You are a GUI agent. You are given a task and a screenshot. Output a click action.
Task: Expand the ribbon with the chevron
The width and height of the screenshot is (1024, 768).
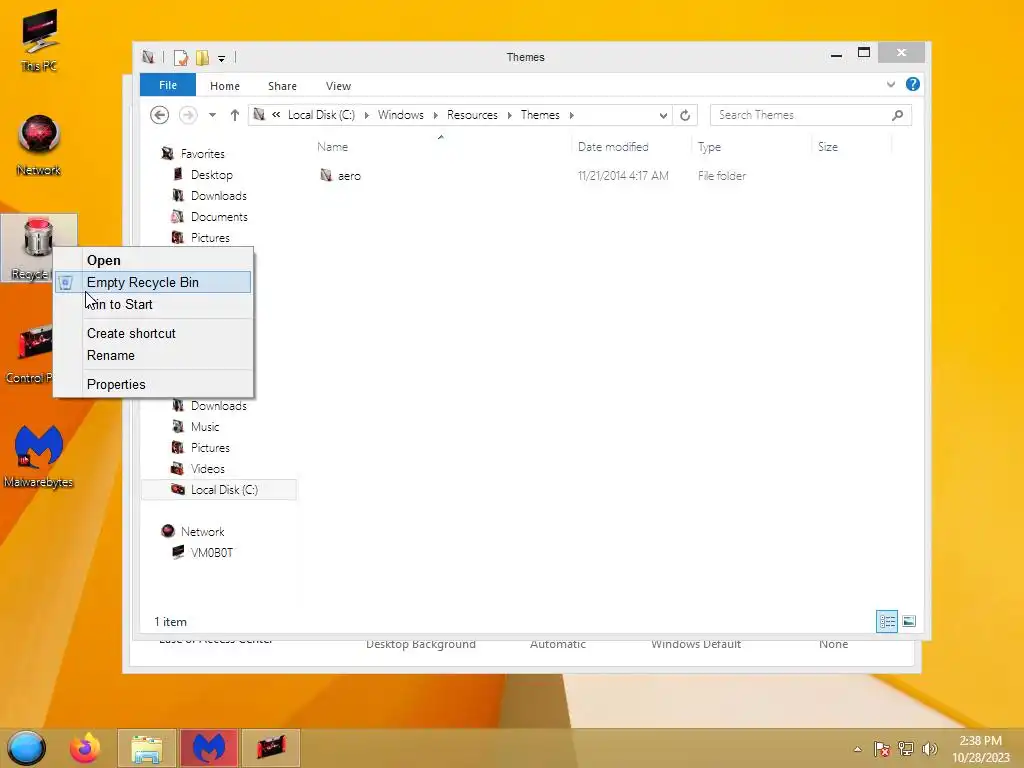coord(891,84)
